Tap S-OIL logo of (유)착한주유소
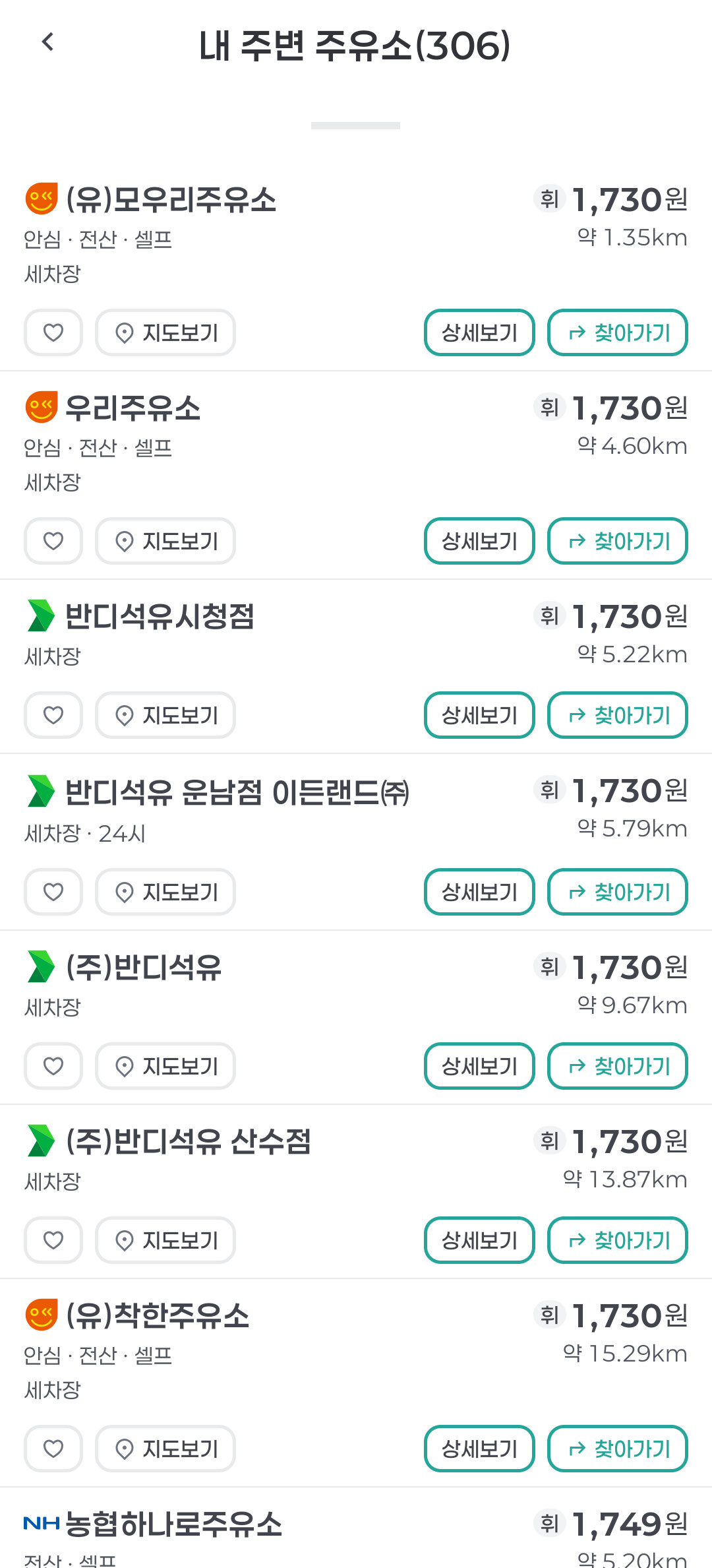 click(x=42, y=1315)
